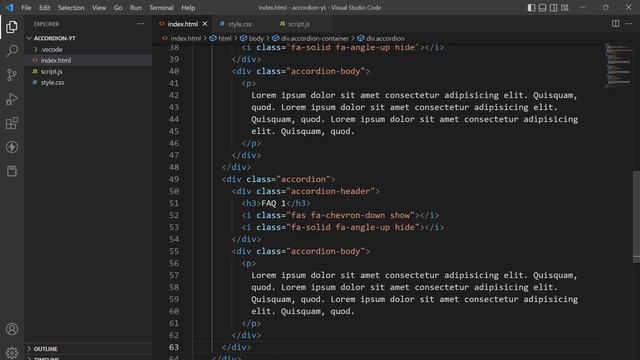Open the clipboard-shaped activity bar view
The height and width of the screenshot is (360, 640).
(12, 171)
